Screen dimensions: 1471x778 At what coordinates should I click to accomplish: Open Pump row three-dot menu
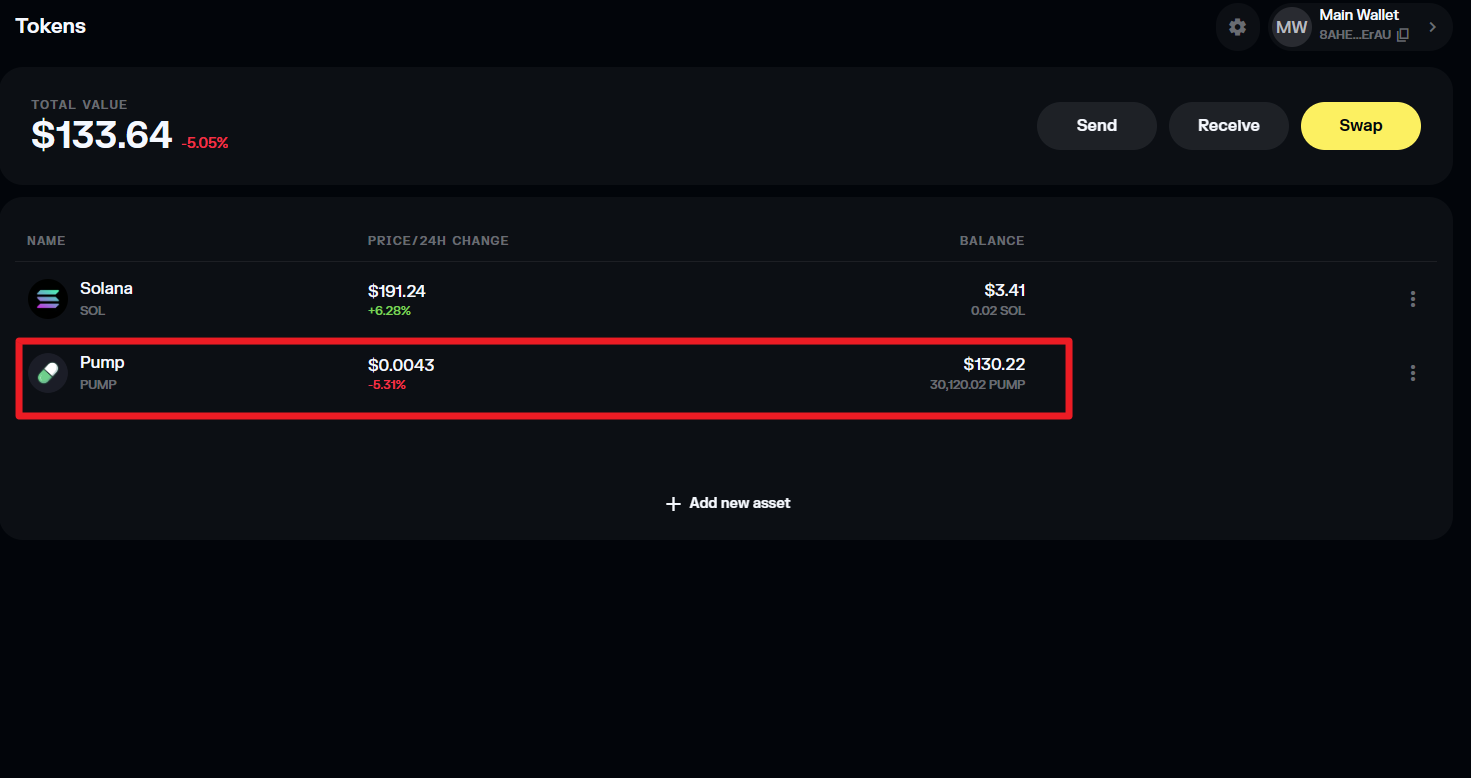point(1413,373)
